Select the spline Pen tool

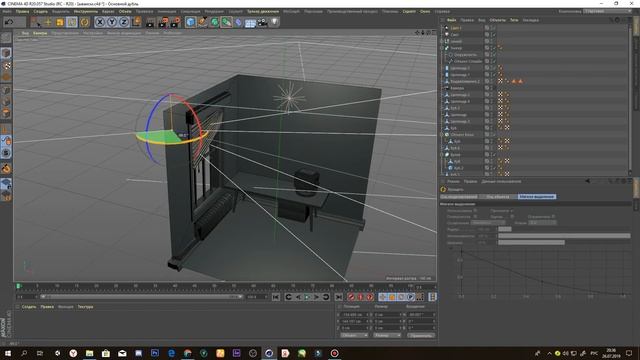[202, 22]
